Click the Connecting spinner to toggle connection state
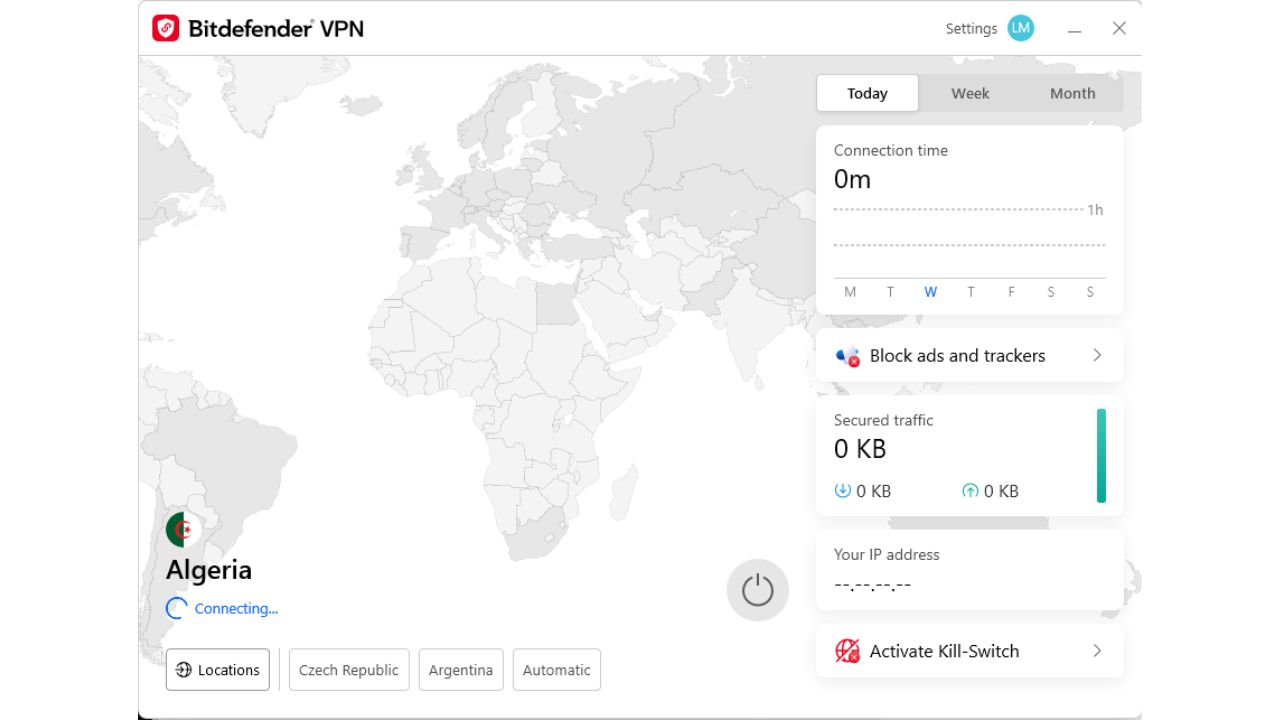1280x720 pixels. click(175, 608)
